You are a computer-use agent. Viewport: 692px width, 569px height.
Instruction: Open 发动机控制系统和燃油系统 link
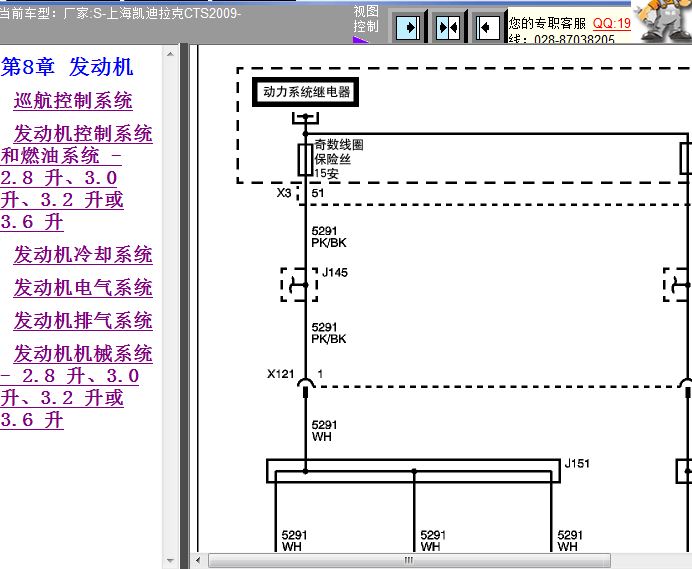pos(76,177)
